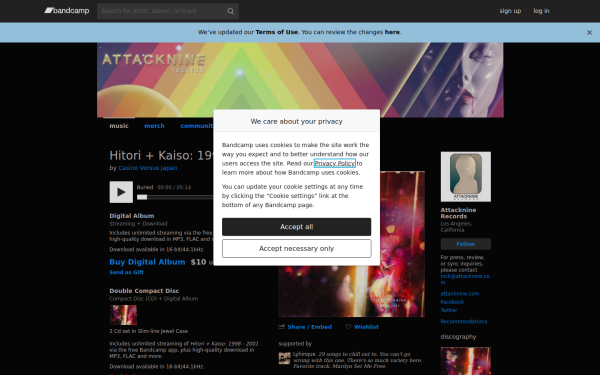Image resolution: width=600 pixels, height=375 pixels.
Task: Dismiss the Terms of Use banner
Action: pos(589,33)
